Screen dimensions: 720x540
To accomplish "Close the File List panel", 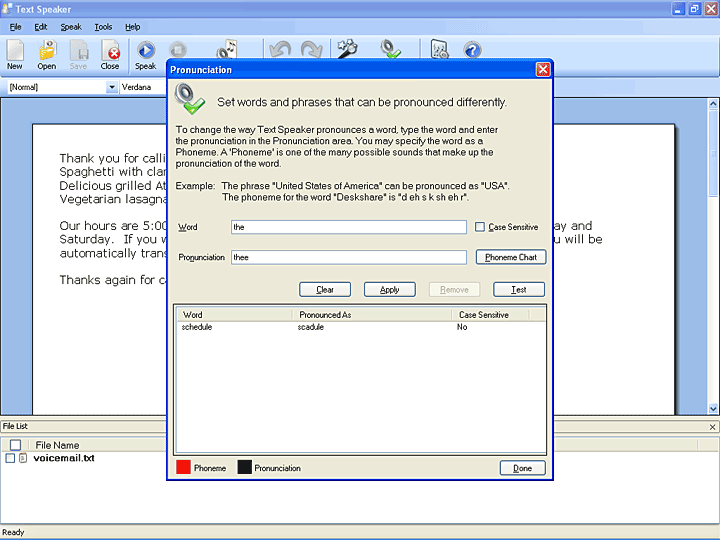I will click(712, 427).
